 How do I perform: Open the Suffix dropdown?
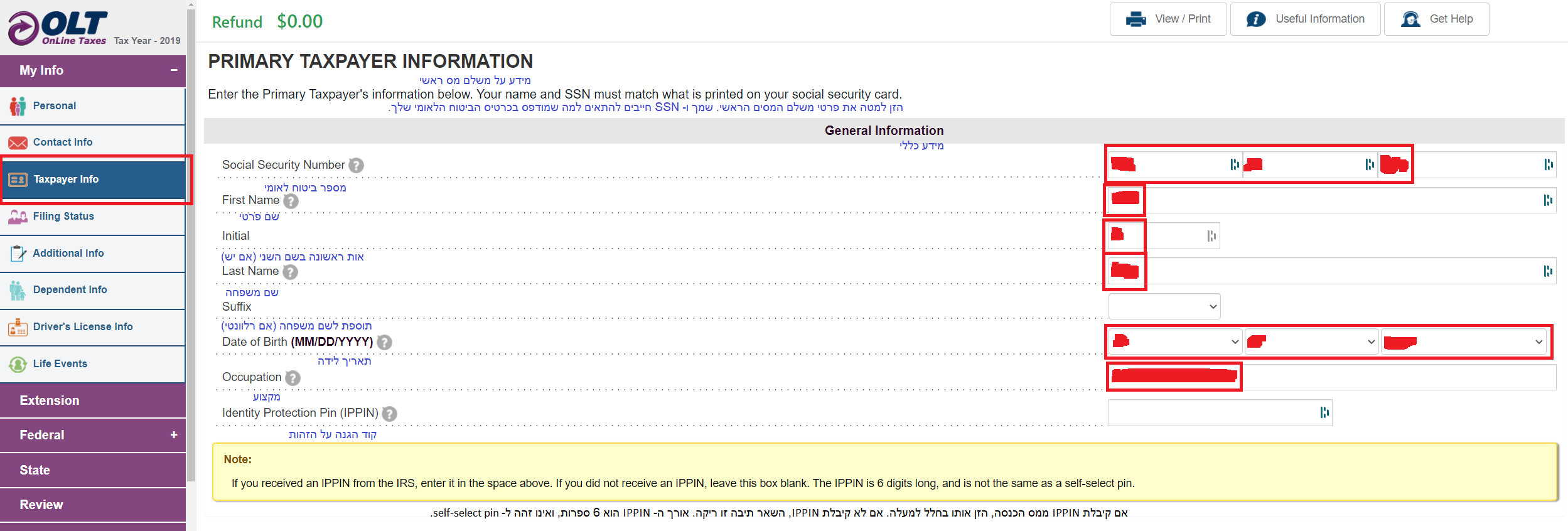pos(1164,307)
